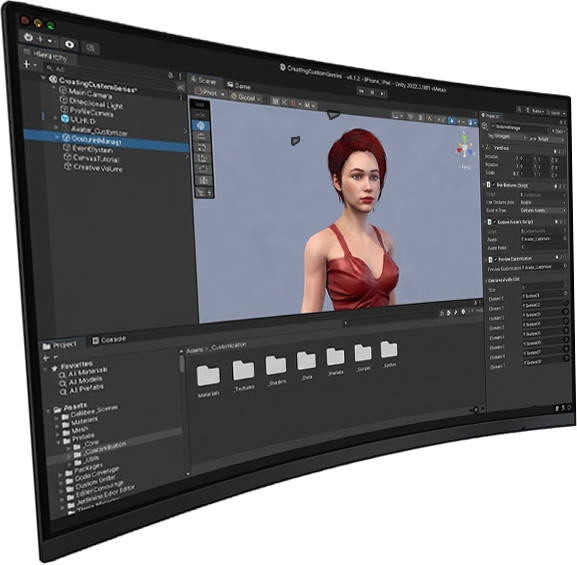Toggle scene lighting in Scene toolbar
The image size is (577, 565).
420,117
